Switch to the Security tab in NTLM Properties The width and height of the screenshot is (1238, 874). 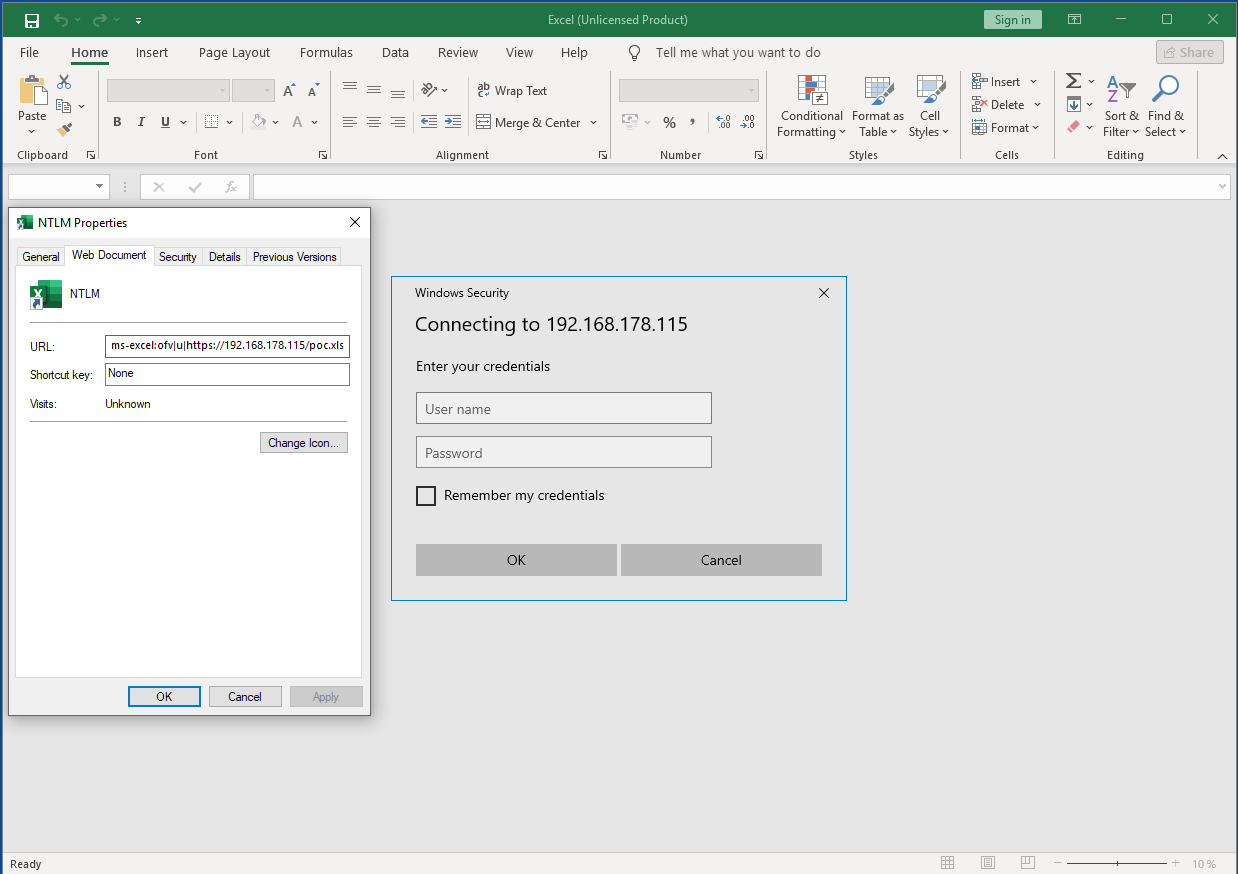pos(177,256)
